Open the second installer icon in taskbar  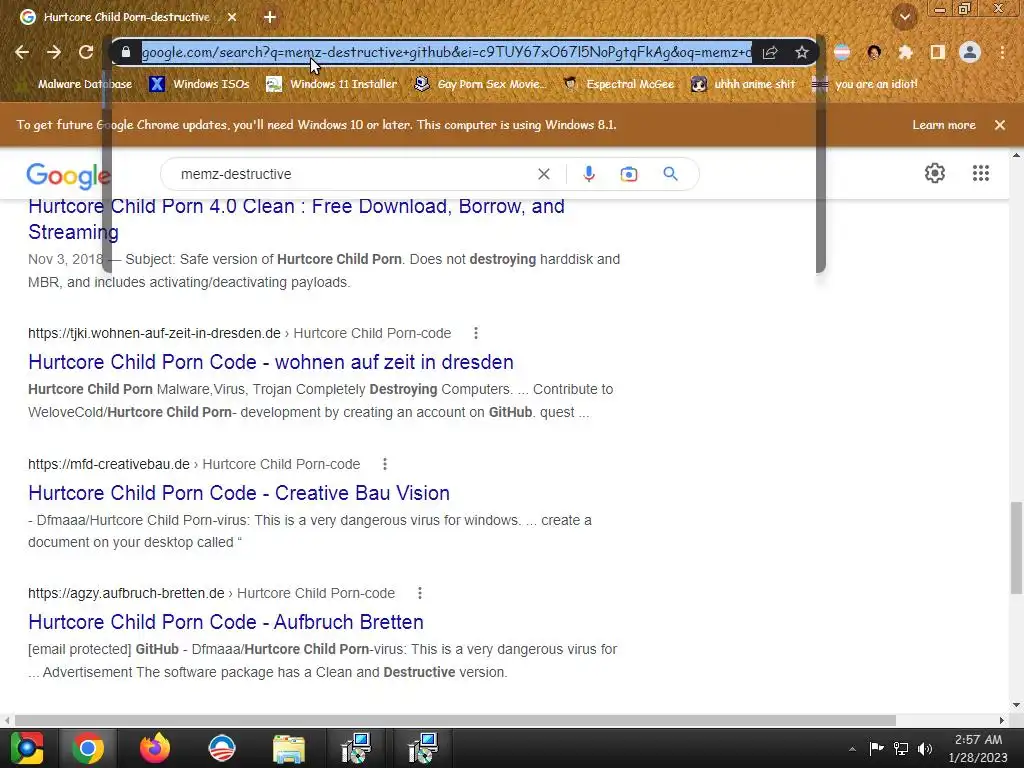pos(422,748)
